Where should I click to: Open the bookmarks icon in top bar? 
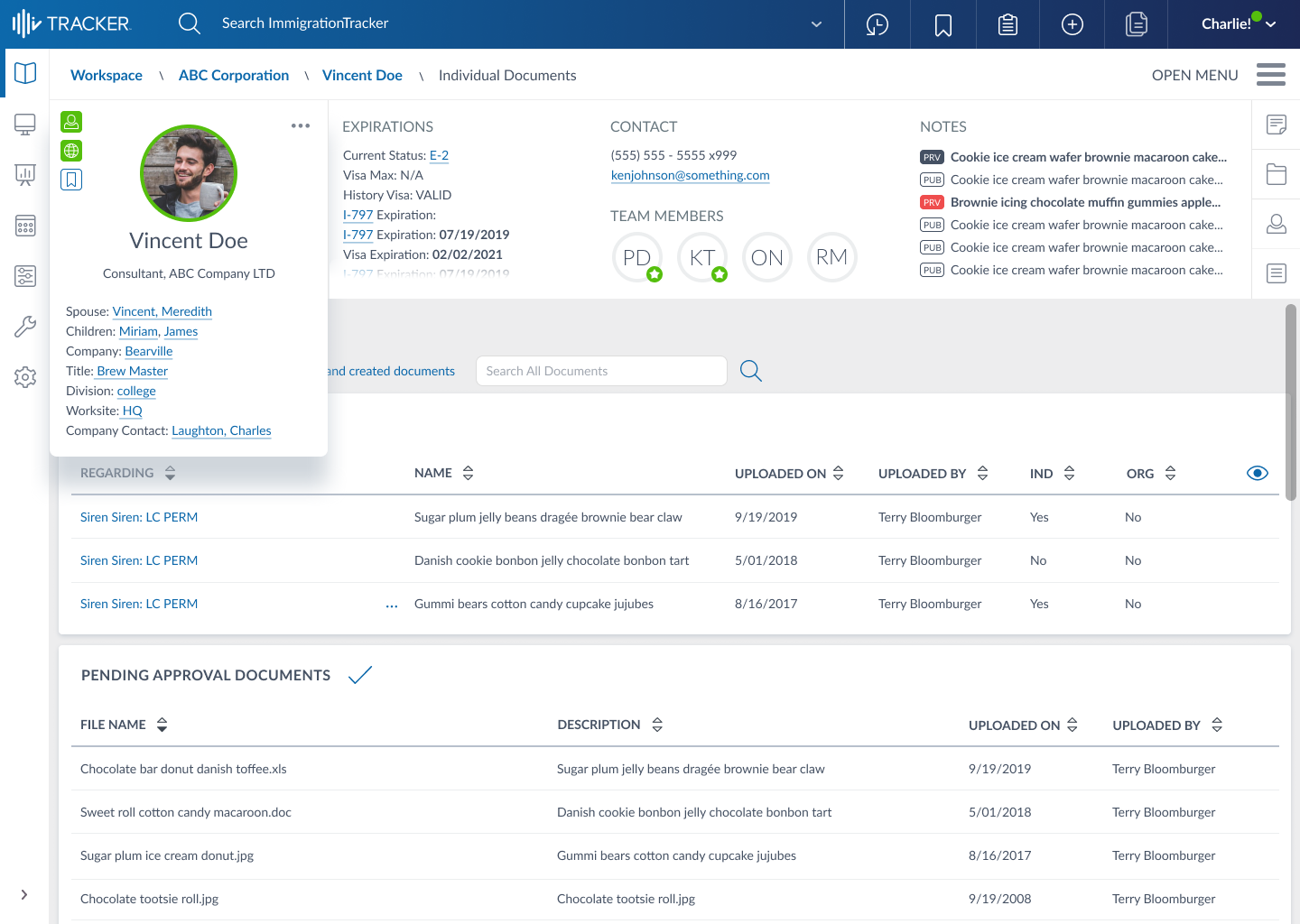943,24
